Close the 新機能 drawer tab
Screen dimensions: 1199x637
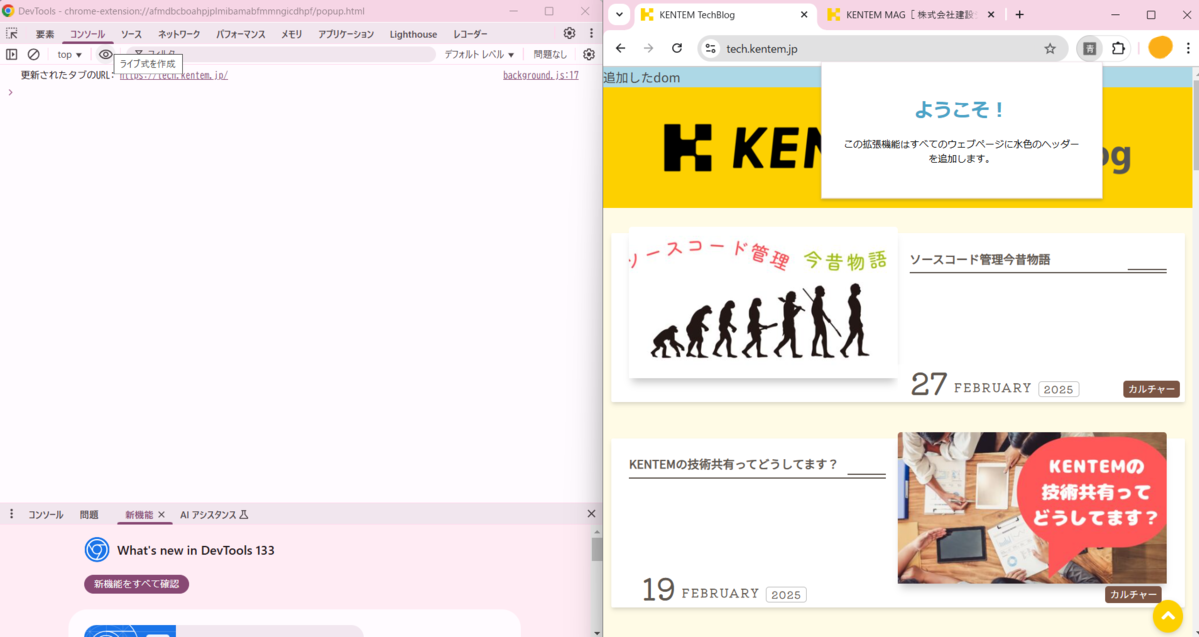tap(161, 515)
